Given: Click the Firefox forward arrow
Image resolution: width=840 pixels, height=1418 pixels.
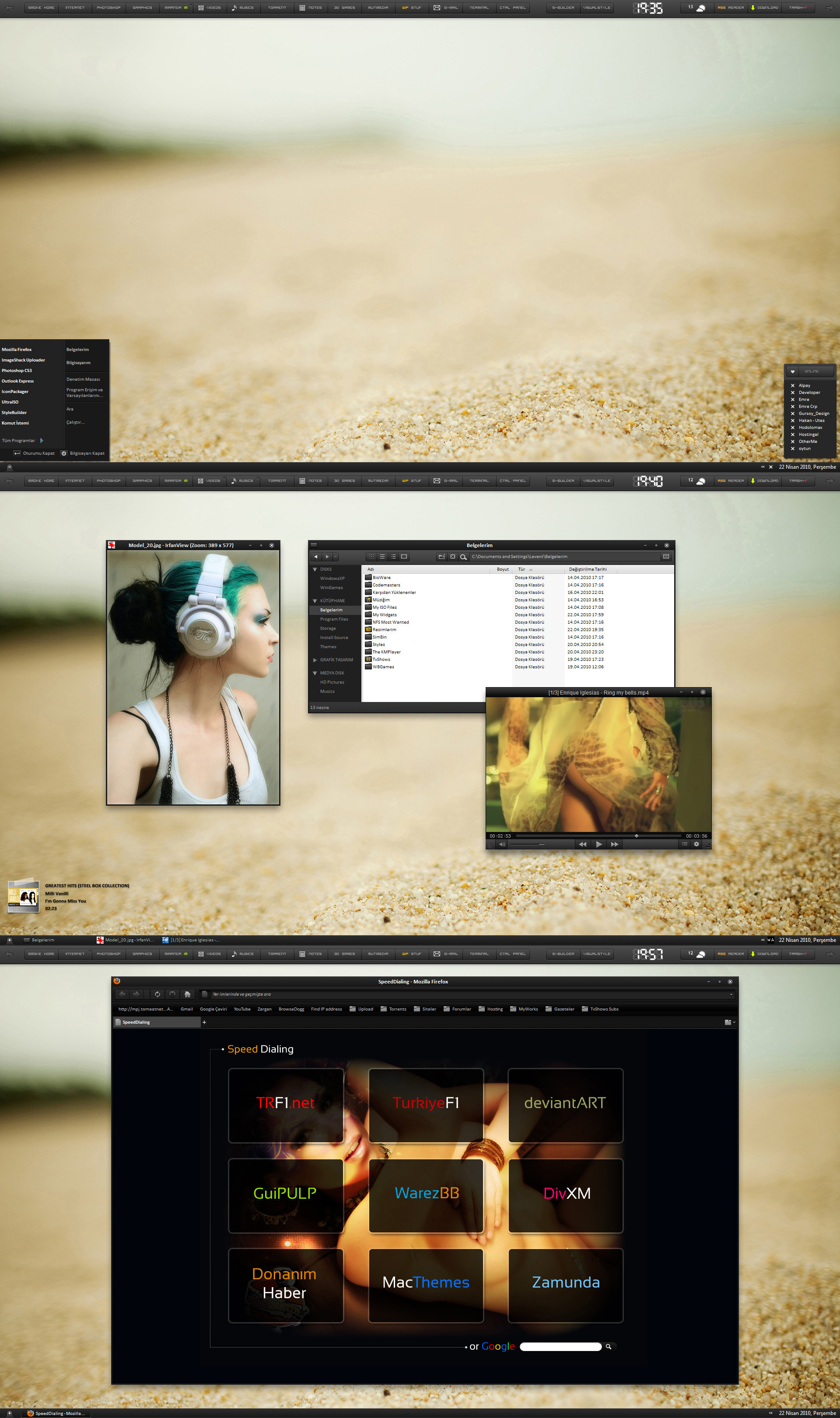Looking at the screenshot, I should coord(136,994).
